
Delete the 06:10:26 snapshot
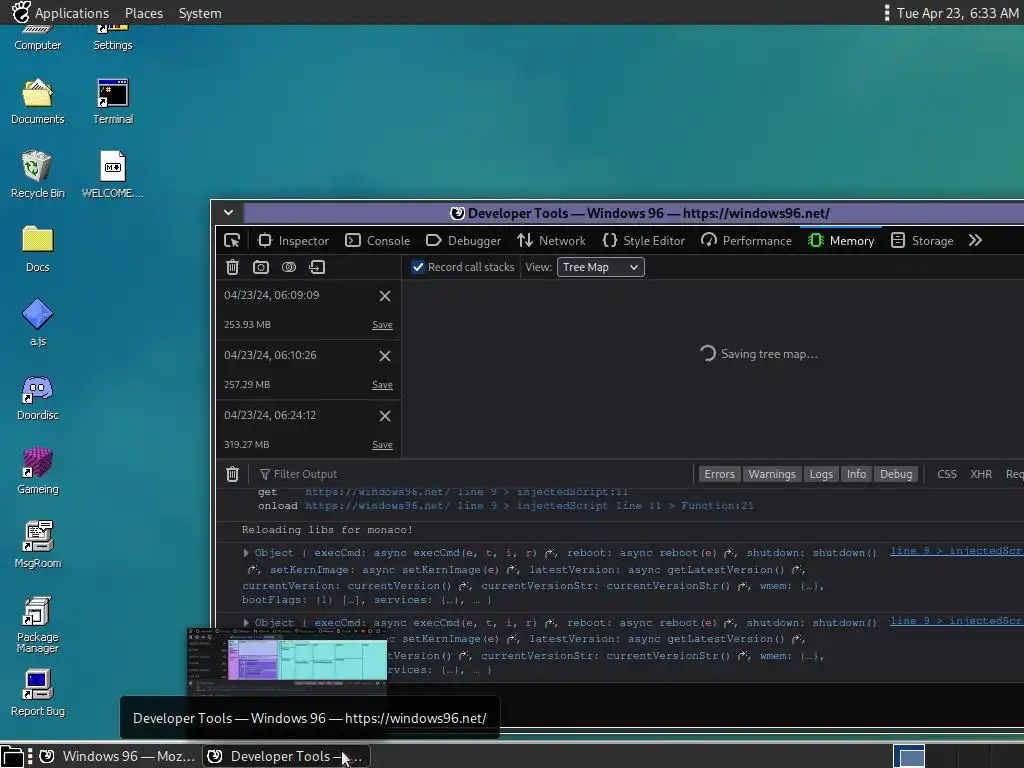pos(385,356)
